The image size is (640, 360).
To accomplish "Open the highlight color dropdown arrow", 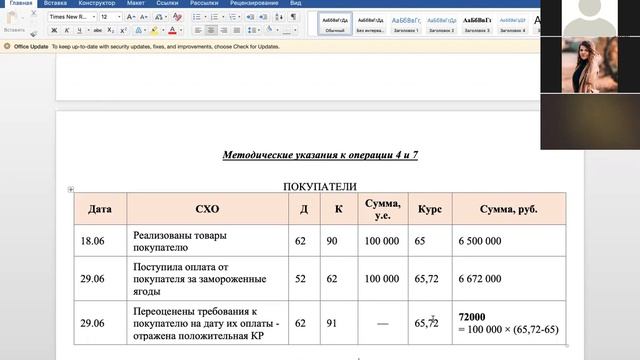I will (x=163, y=30).
